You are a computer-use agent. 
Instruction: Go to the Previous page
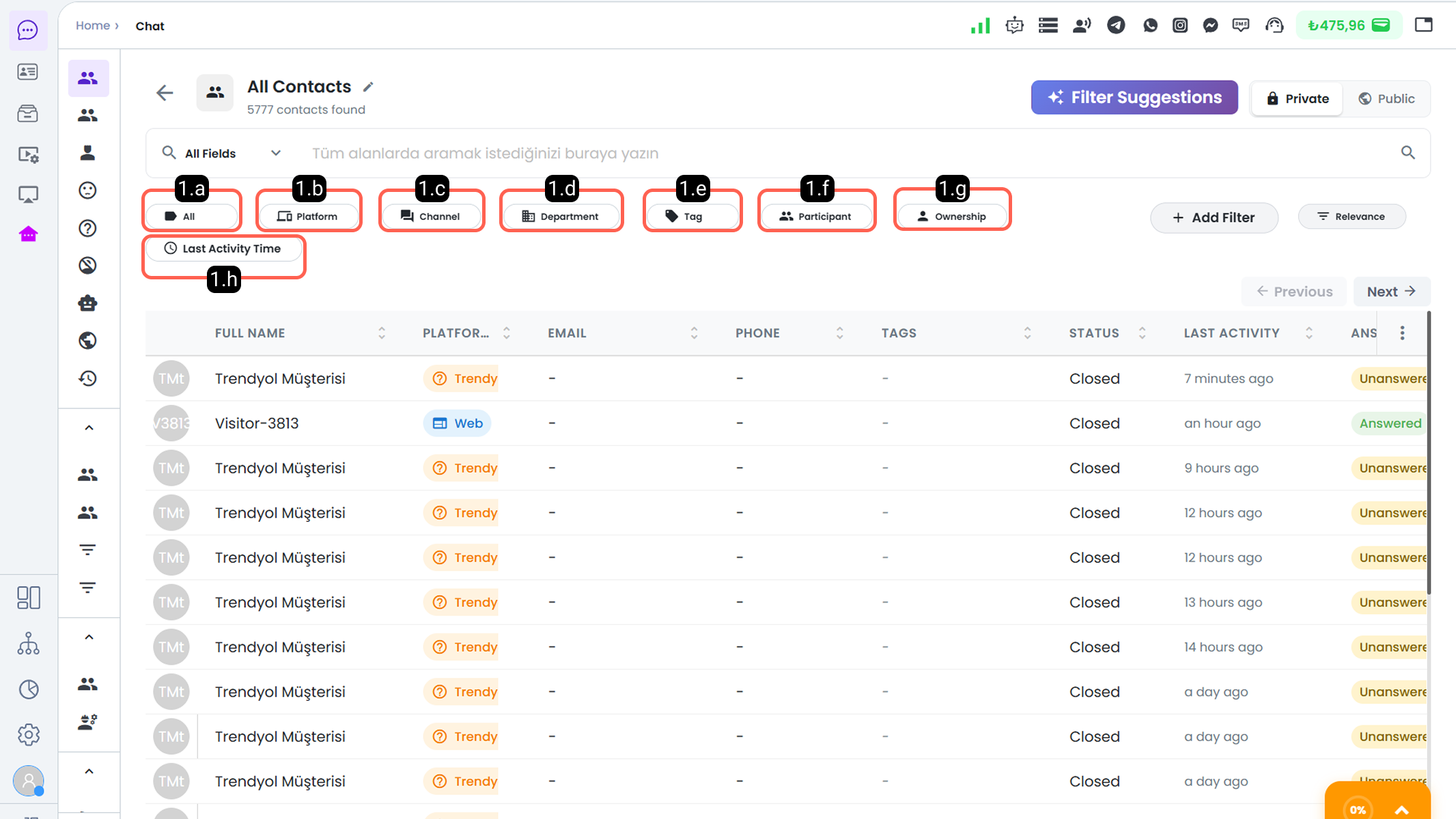pyautogui.click(x=1294, y=292)
